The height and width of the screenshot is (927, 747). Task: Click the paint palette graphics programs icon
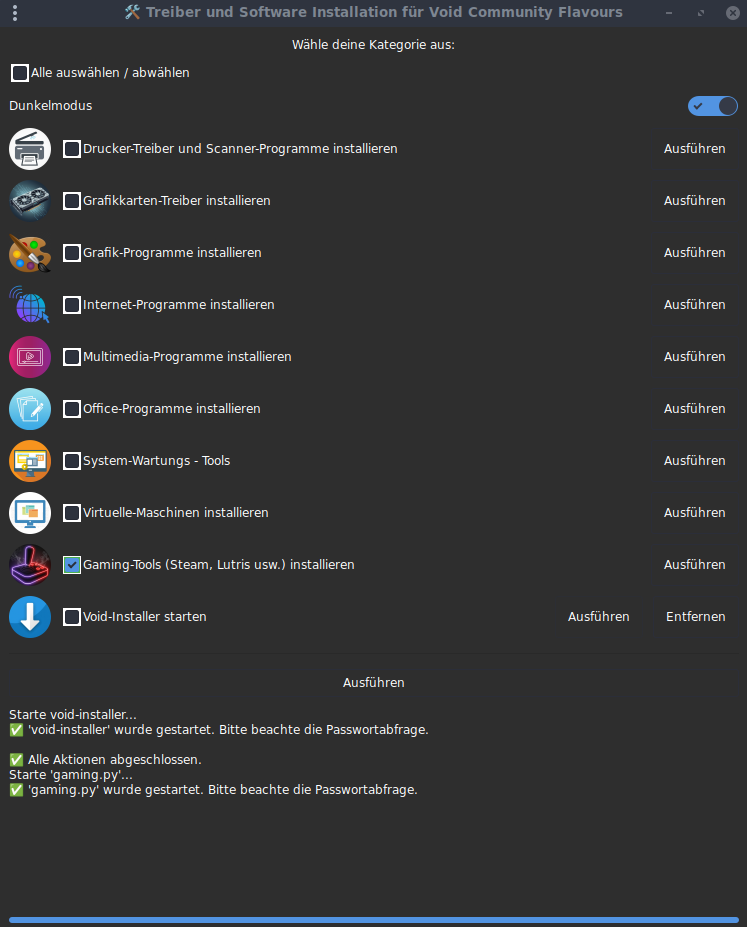30,253
